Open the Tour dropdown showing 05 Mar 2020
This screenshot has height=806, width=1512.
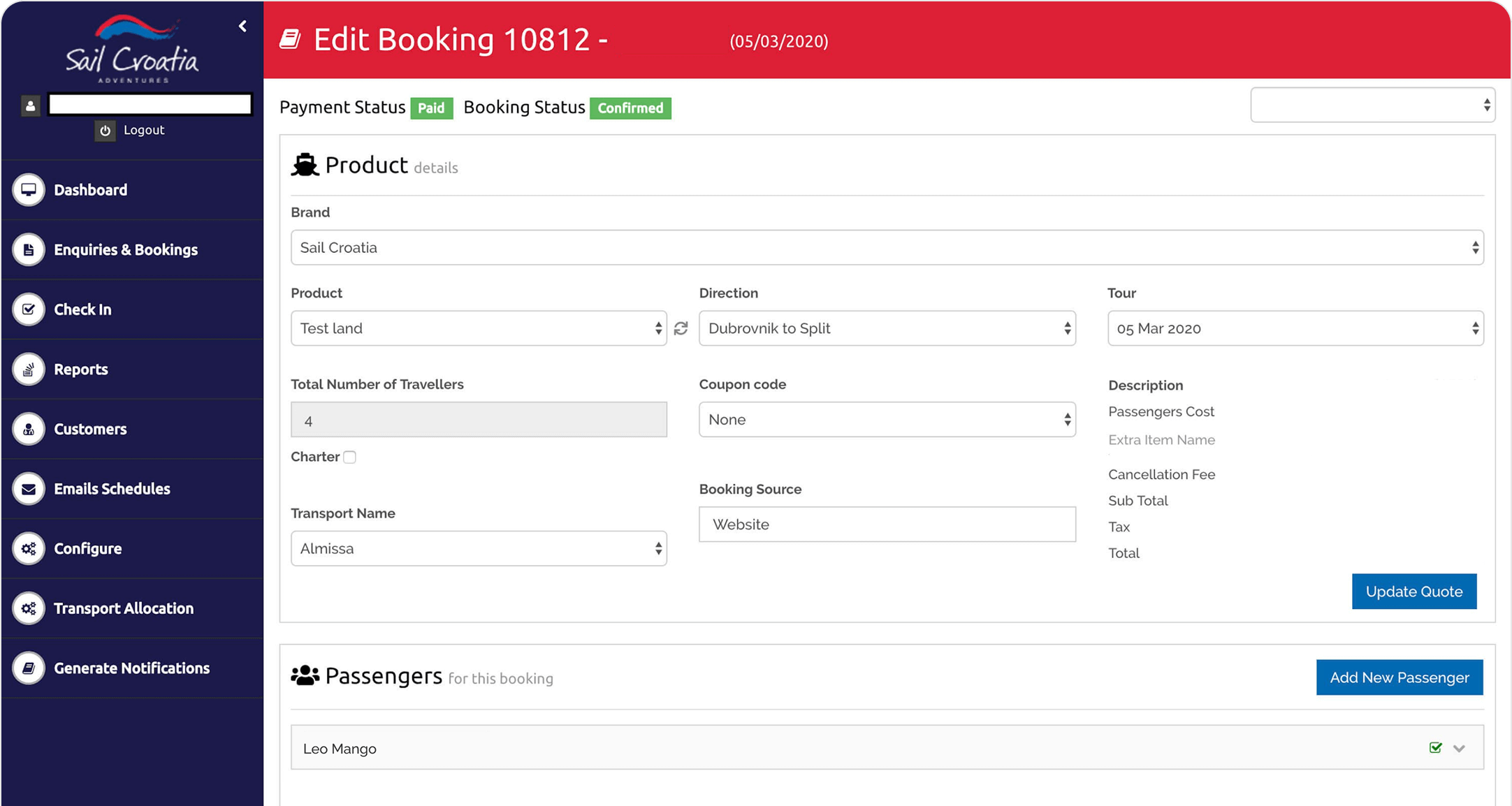coord(1295,328)
